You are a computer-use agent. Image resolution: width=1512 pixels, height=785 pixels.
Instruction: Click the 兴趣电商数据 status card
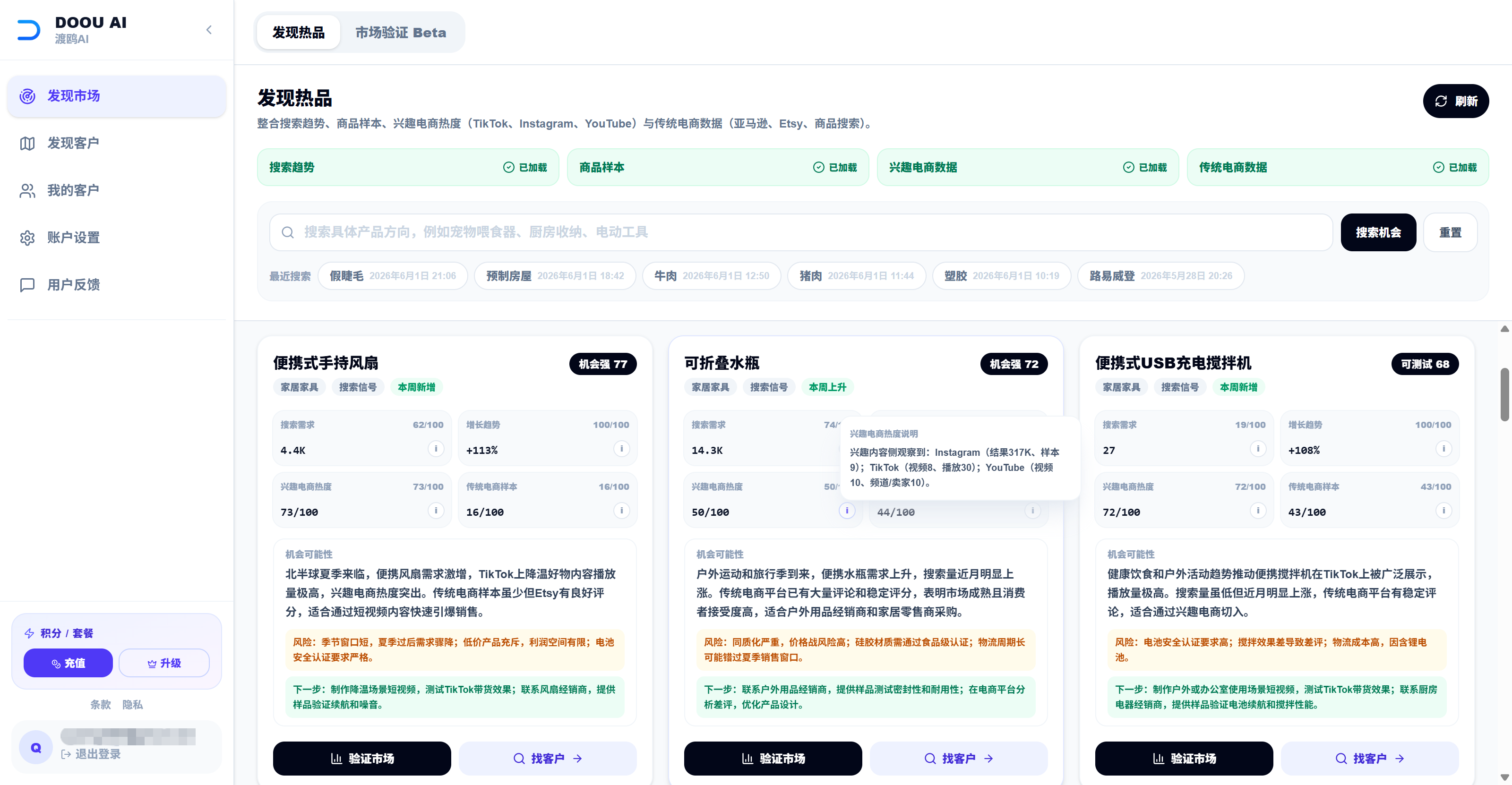click(x=1028, y=167)
